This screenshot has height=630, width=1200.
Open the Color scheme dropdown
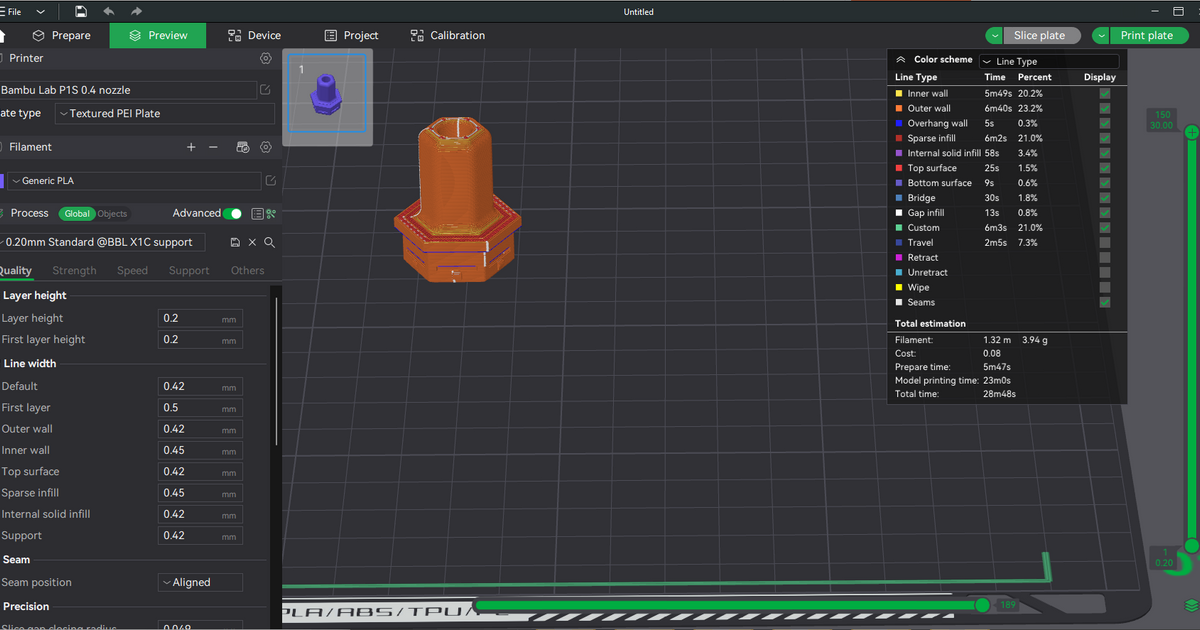pos(1048,60)
